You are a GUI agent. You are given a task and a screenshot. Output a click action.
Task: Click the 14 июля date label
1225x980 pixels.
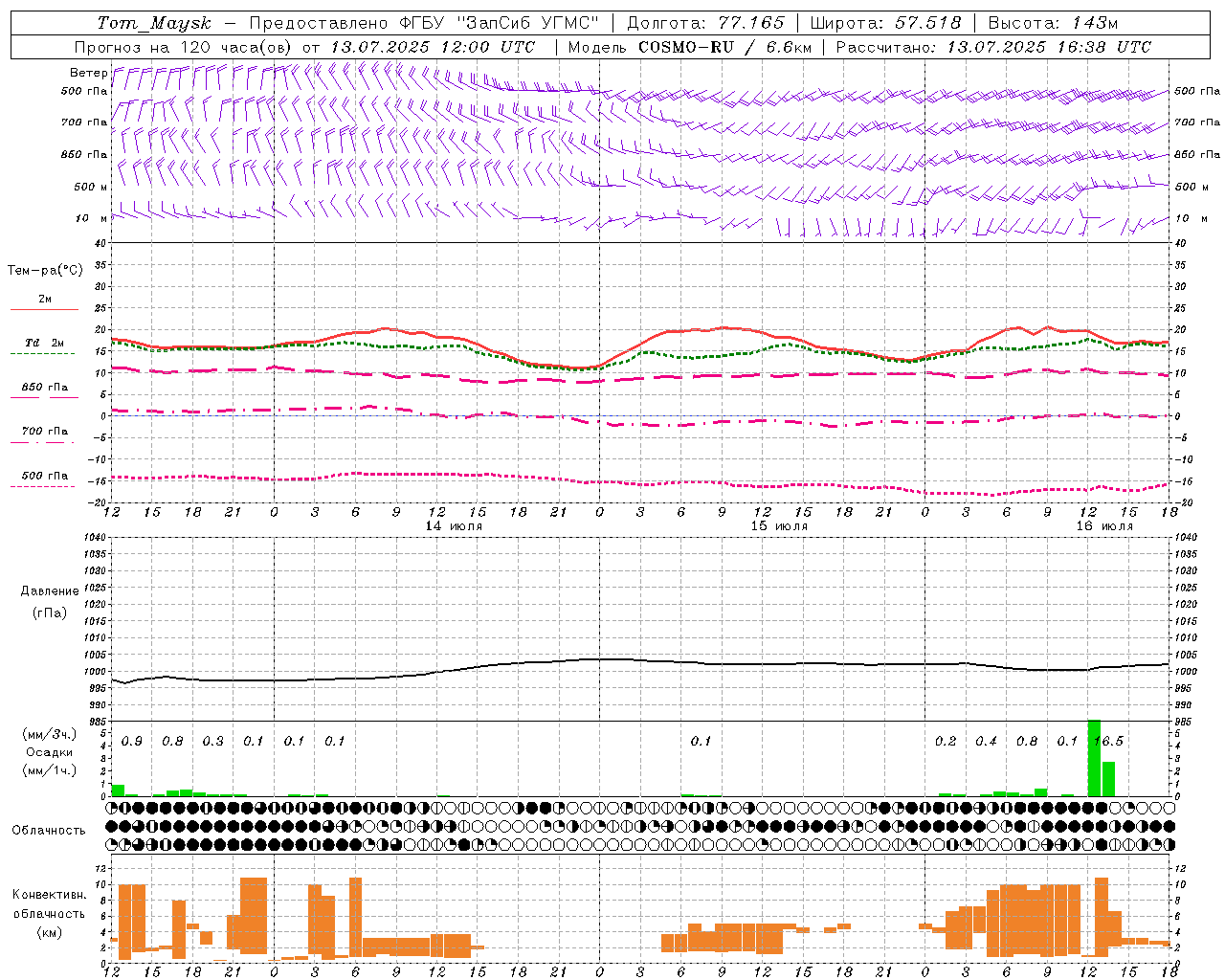pos(454,526)
